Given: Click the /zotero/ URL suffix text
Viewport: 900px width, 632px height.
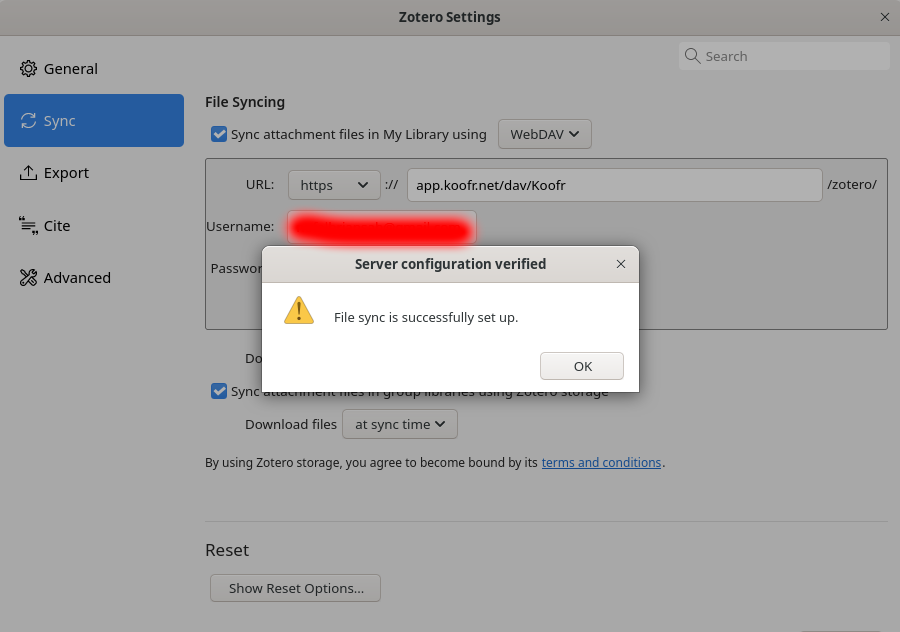Looking at the screenshot, I should pos(852,184).
